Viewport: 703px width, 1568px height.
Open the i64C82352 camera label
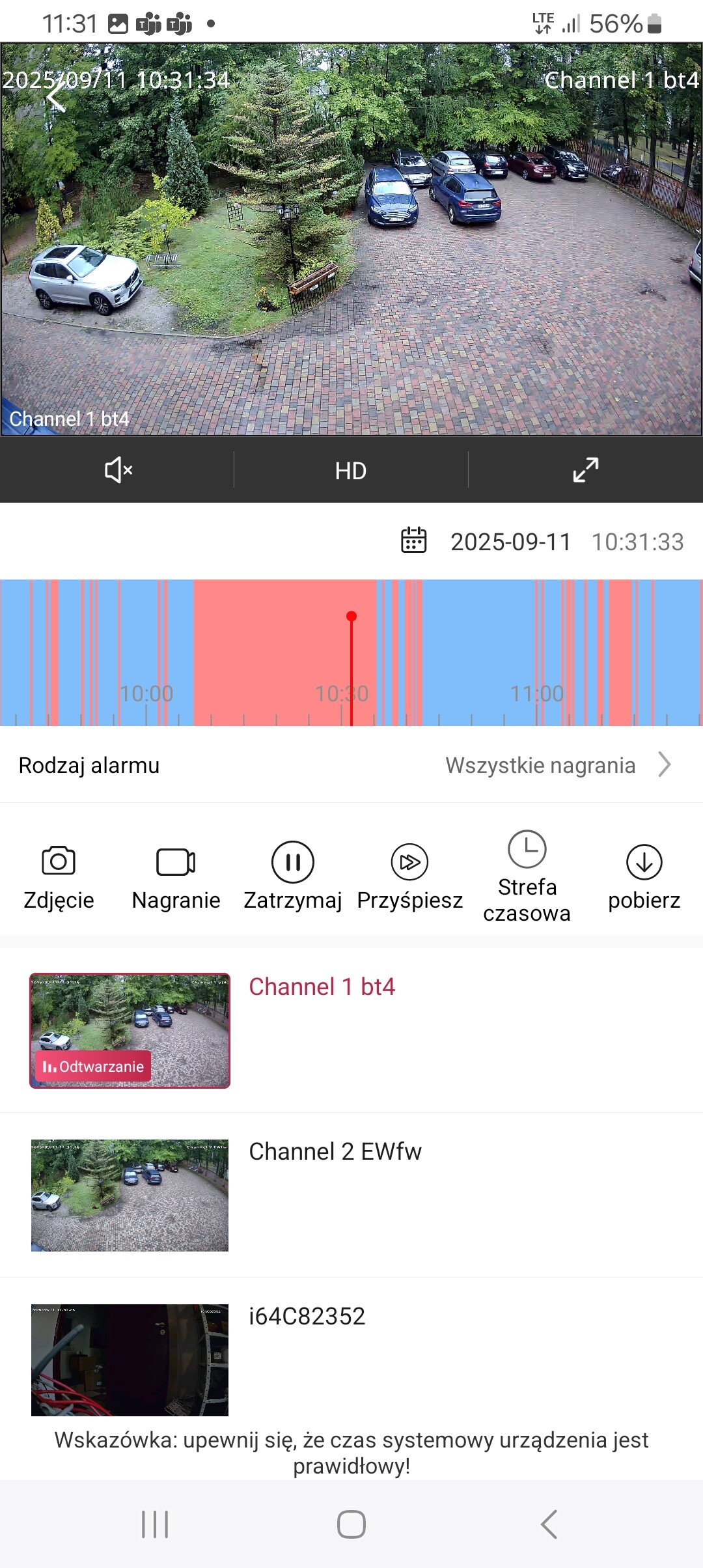tap(307, 1316)
